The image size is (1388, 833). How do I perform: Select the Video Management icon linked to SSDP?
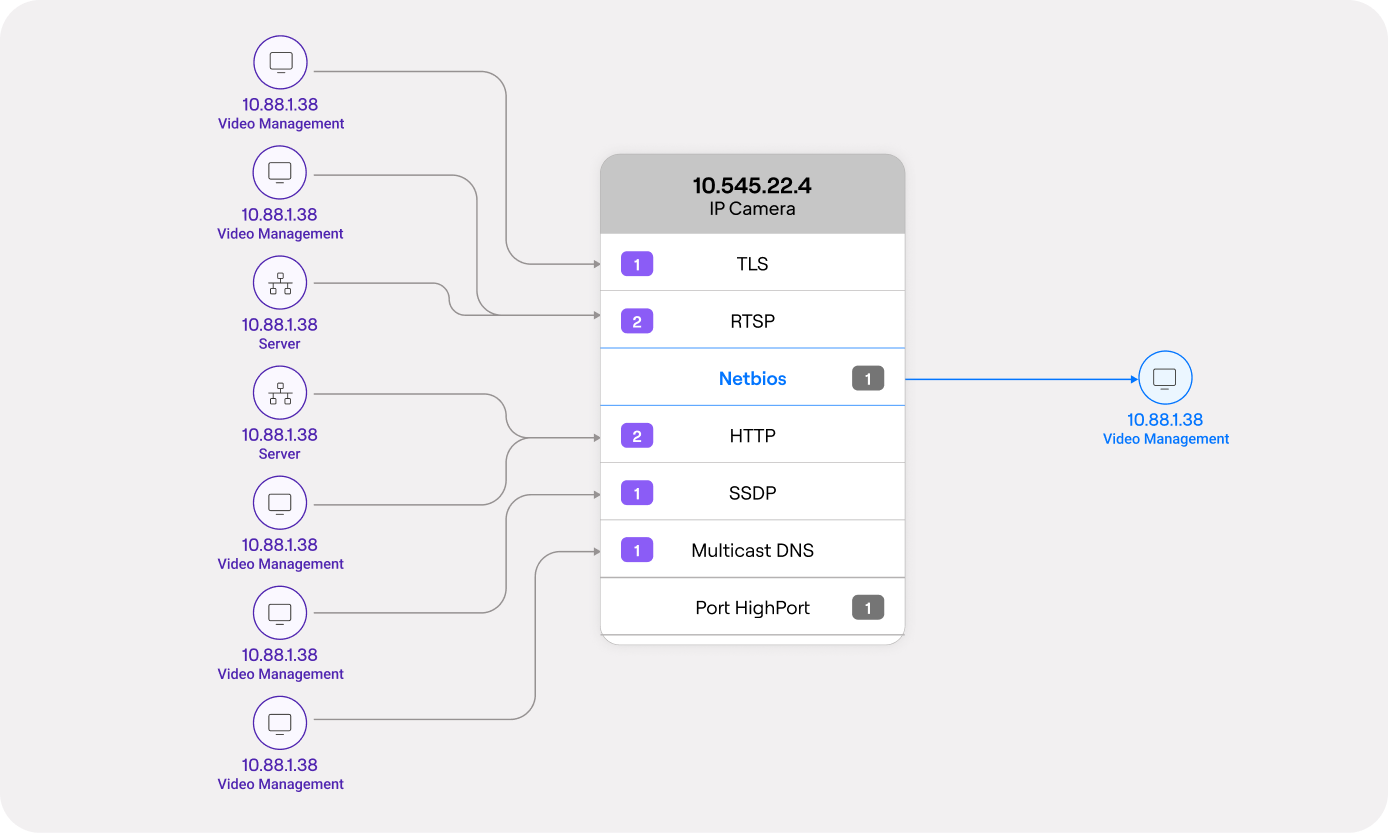tap(280, 612)
